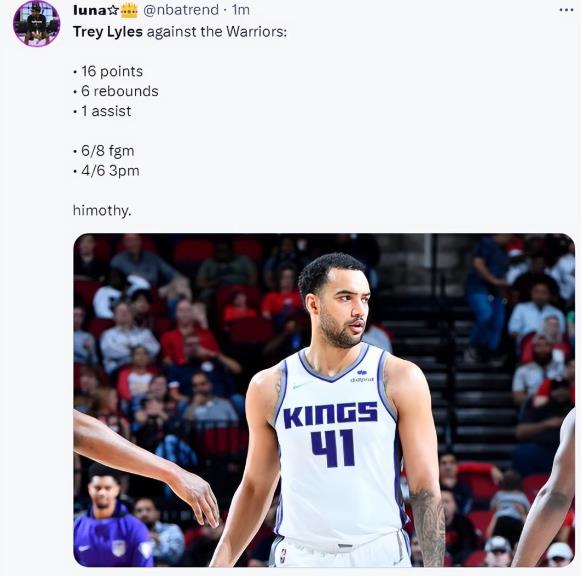The image size is (581, 576).
Task: Open the three-dot more options menu
Action: pos(566,10)
